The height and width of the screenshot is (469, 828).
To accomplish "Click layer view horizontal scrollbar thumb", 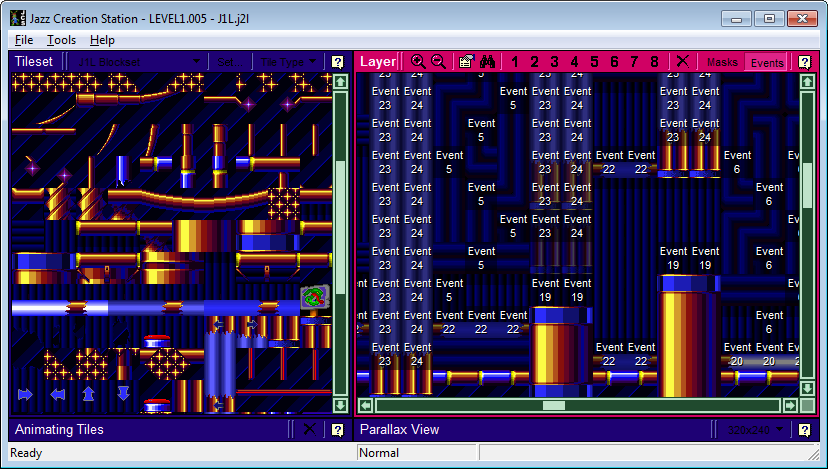I will tap(554, 405).
